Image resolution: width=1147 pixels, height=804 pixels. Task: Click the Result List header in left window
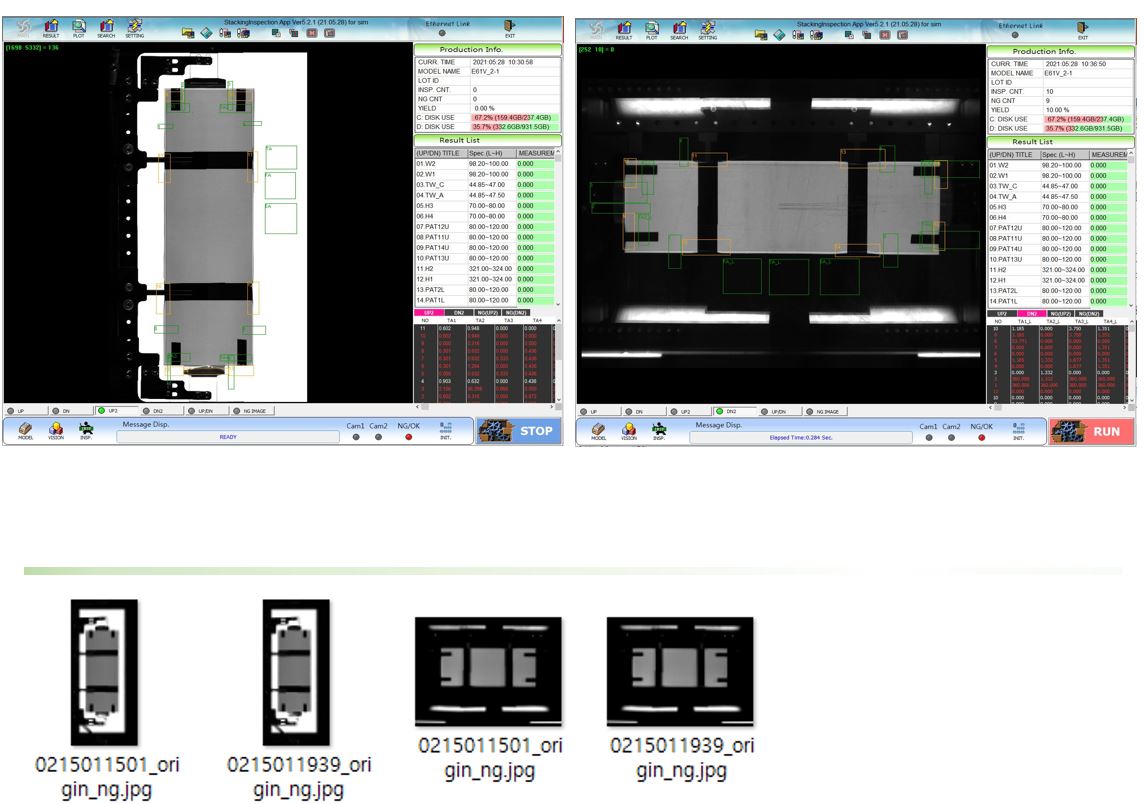pos(487,140)
